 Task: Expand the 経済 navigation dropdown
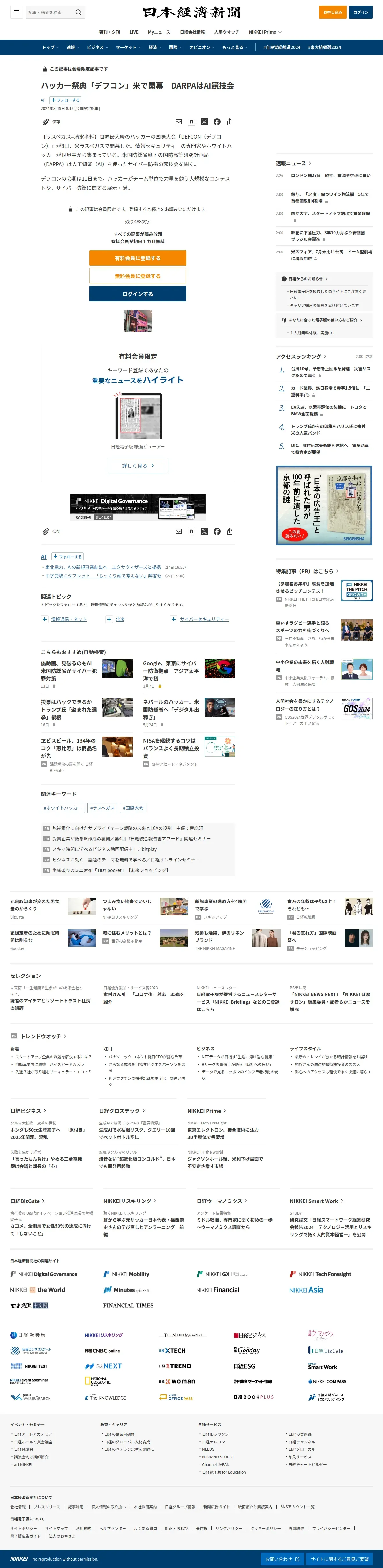pos(155,48)
